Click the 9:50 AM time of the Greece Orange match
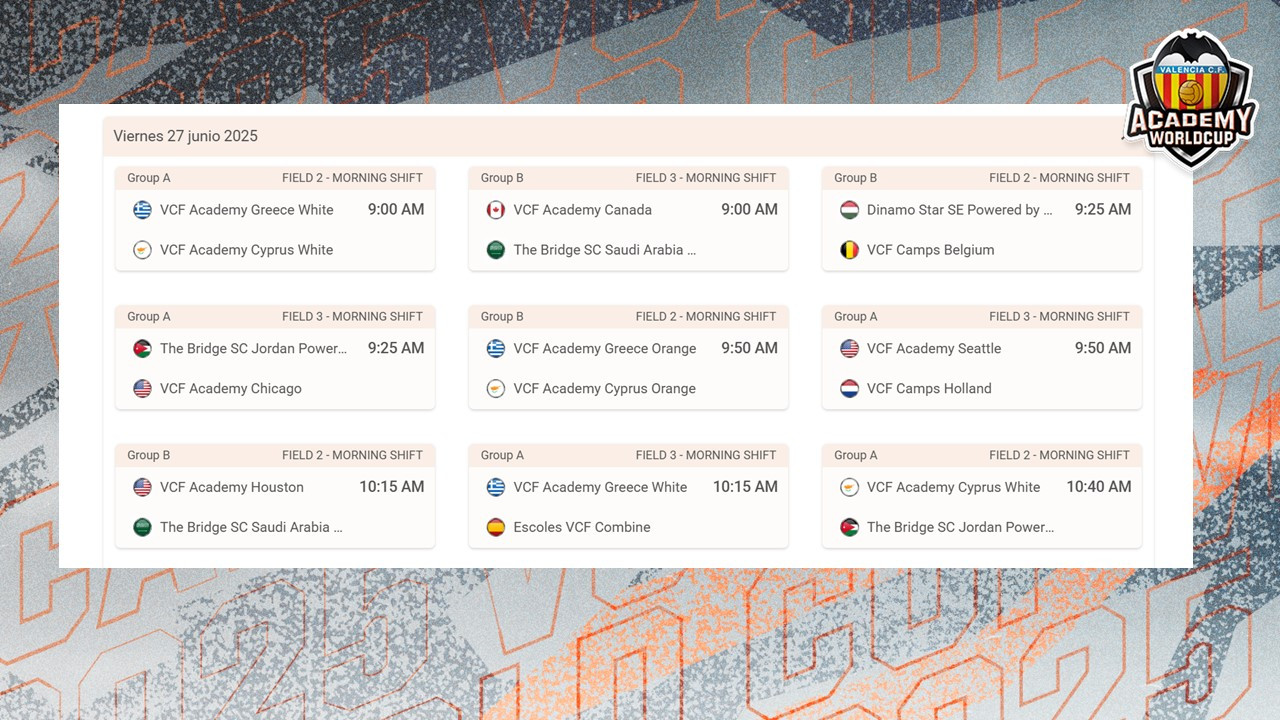 point(750,349)
